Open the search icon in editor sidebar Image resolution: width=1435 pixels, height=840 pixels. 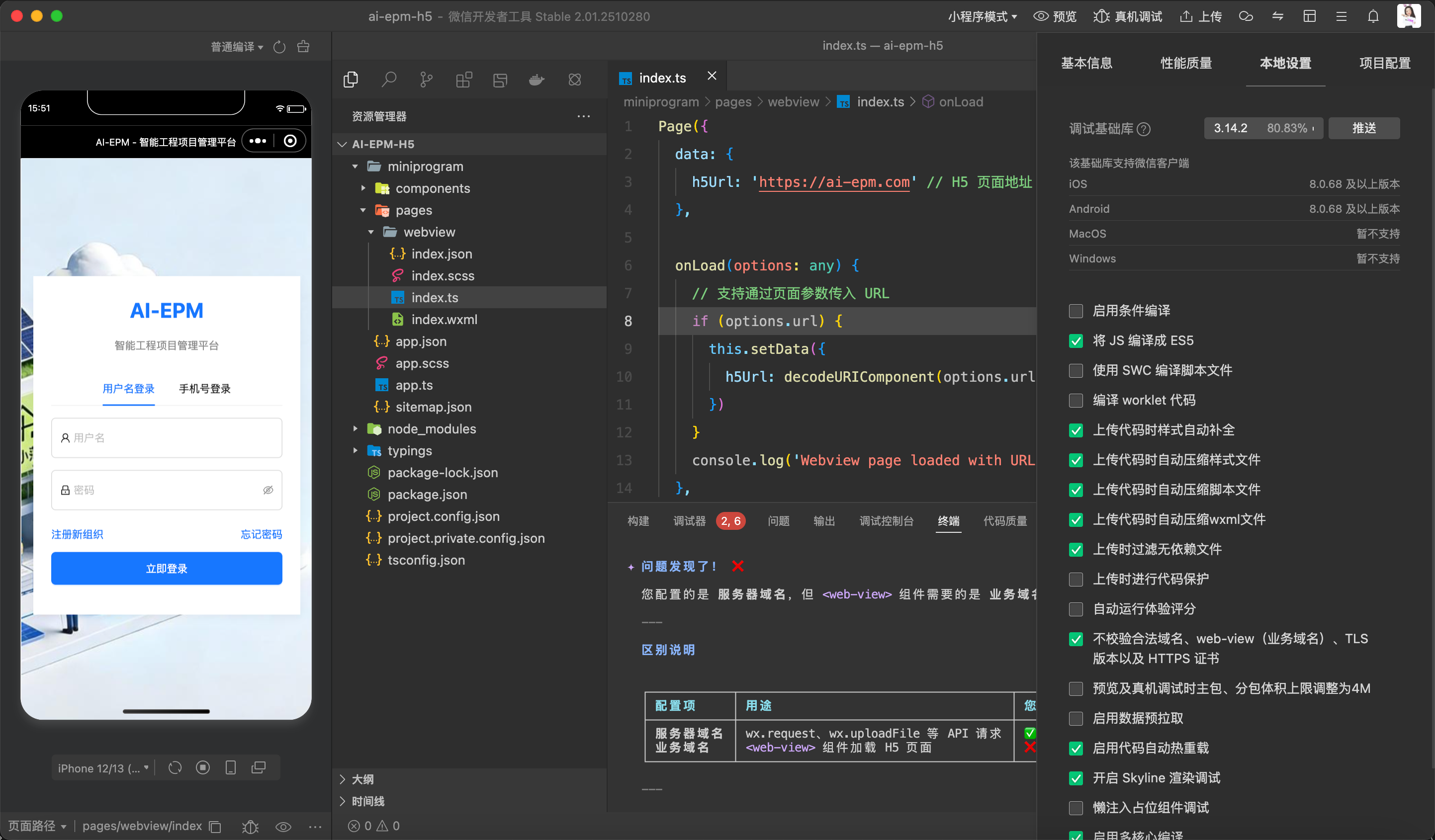389,79
